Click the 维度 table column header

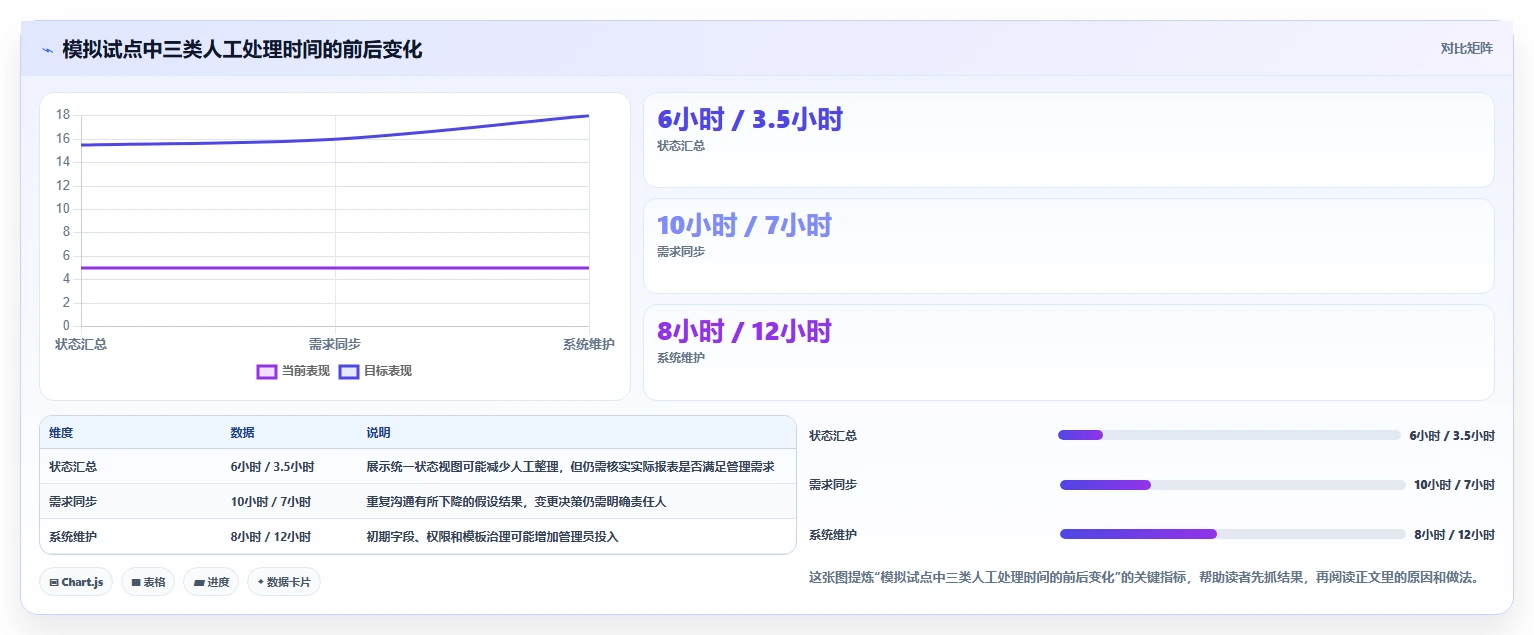click(61, 433)
